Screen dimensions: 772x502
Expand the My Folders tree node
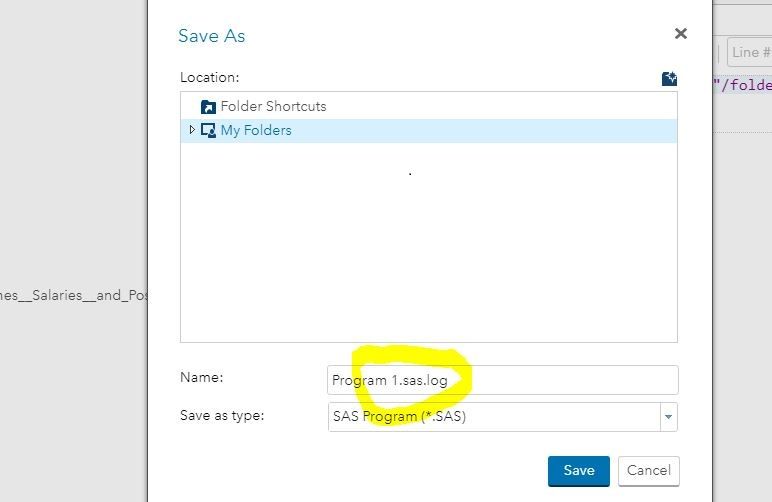coord(192,130)
